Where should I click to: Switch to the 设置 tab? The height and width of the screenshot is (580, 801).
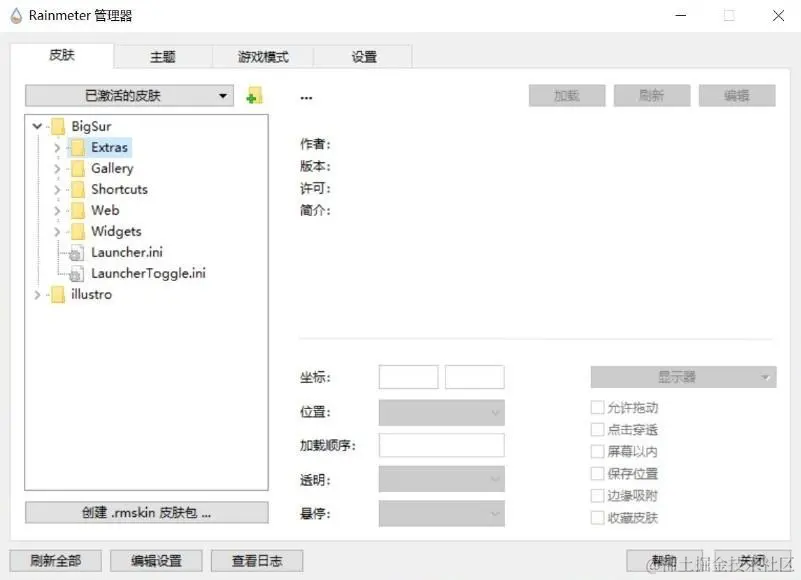tap(363, 57)
